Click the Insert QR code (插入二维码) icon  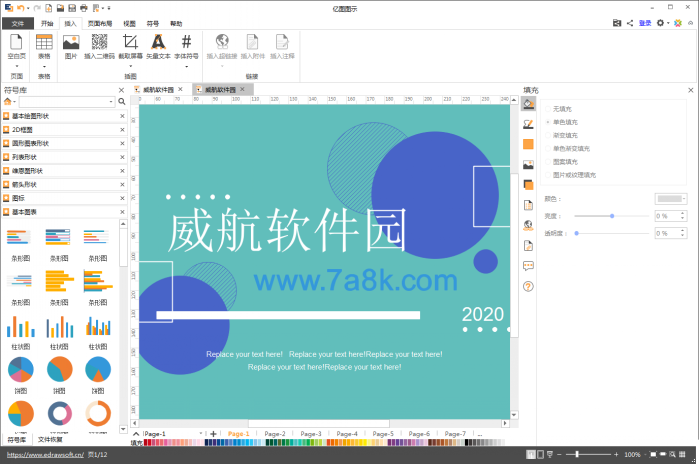(x=100, y=43)
